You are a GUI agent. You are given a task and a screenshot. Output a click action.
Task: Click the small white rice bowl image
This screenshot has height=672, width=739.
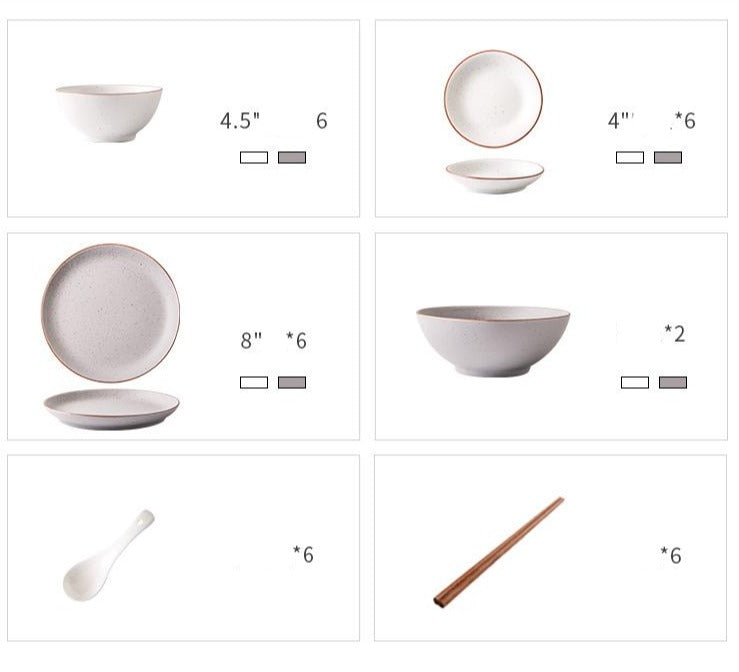click(109, 113)
